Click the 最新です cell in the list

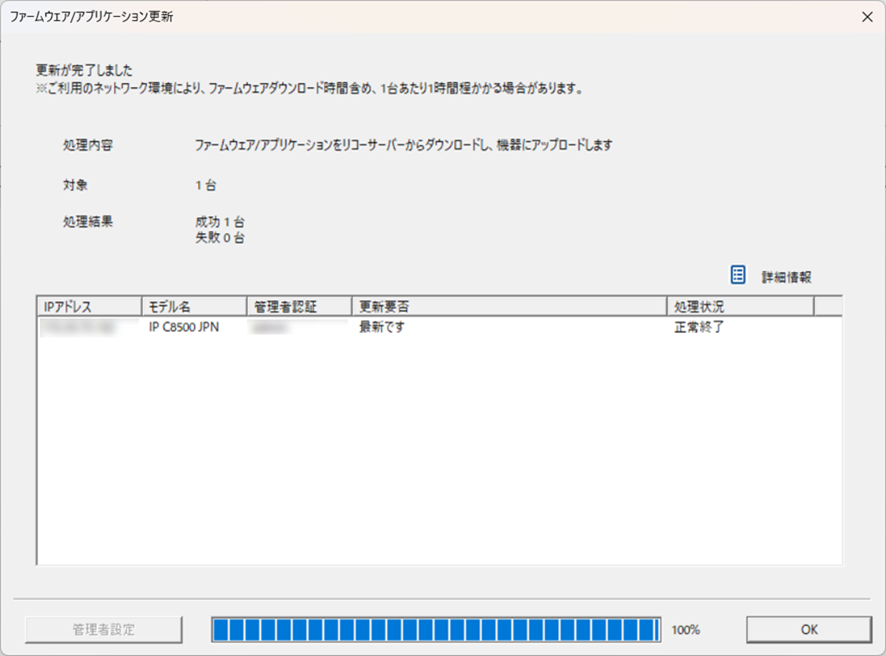click(382, 327)
